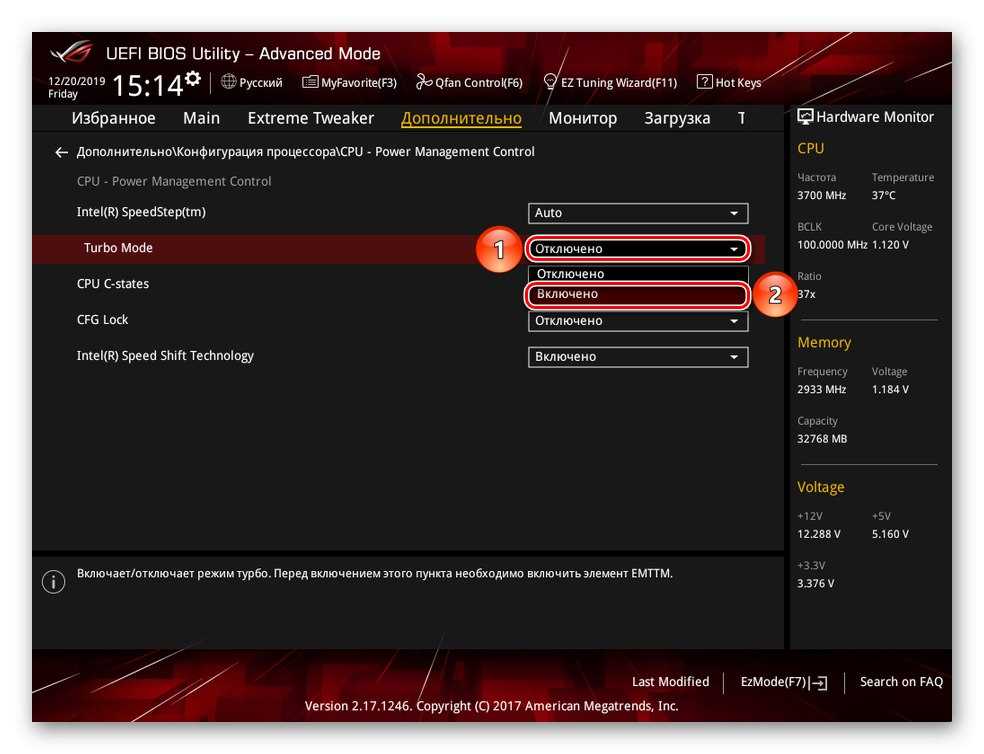Screen dimensions: 984x754
Task: Click the EZ Tuning Wizard bulb icon
Action: [550, 82]
